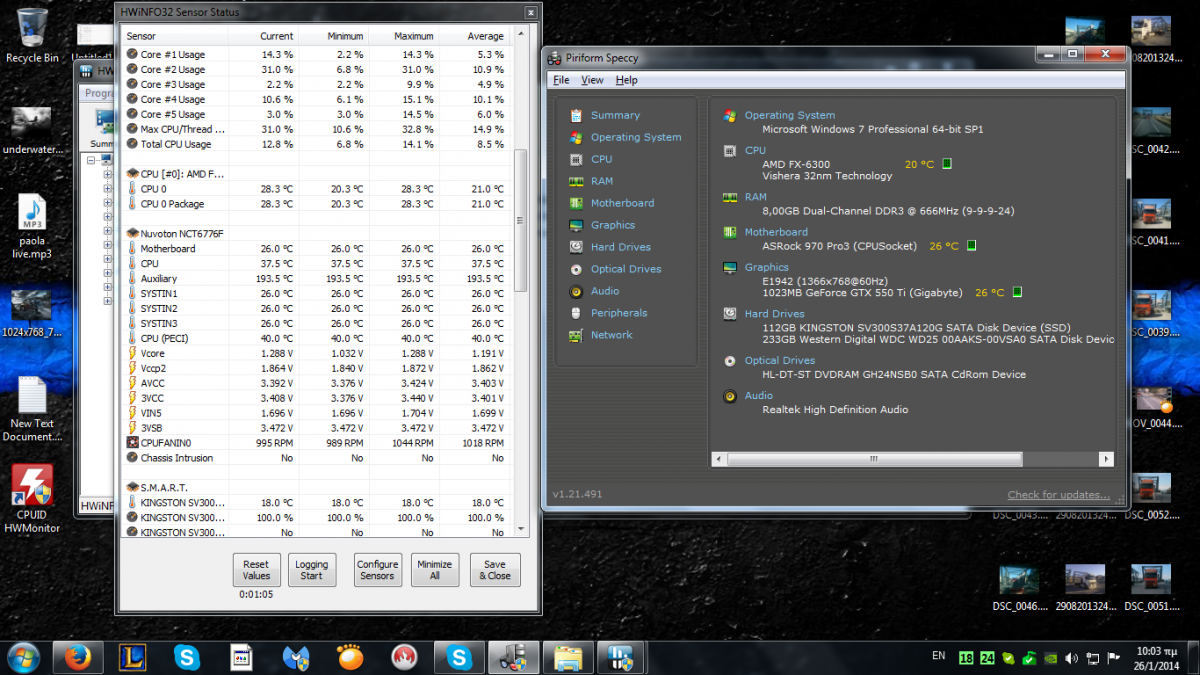The image size is (1200, 675).
Task: Open the Help menu in Speccy
Action: pos(626,80)
